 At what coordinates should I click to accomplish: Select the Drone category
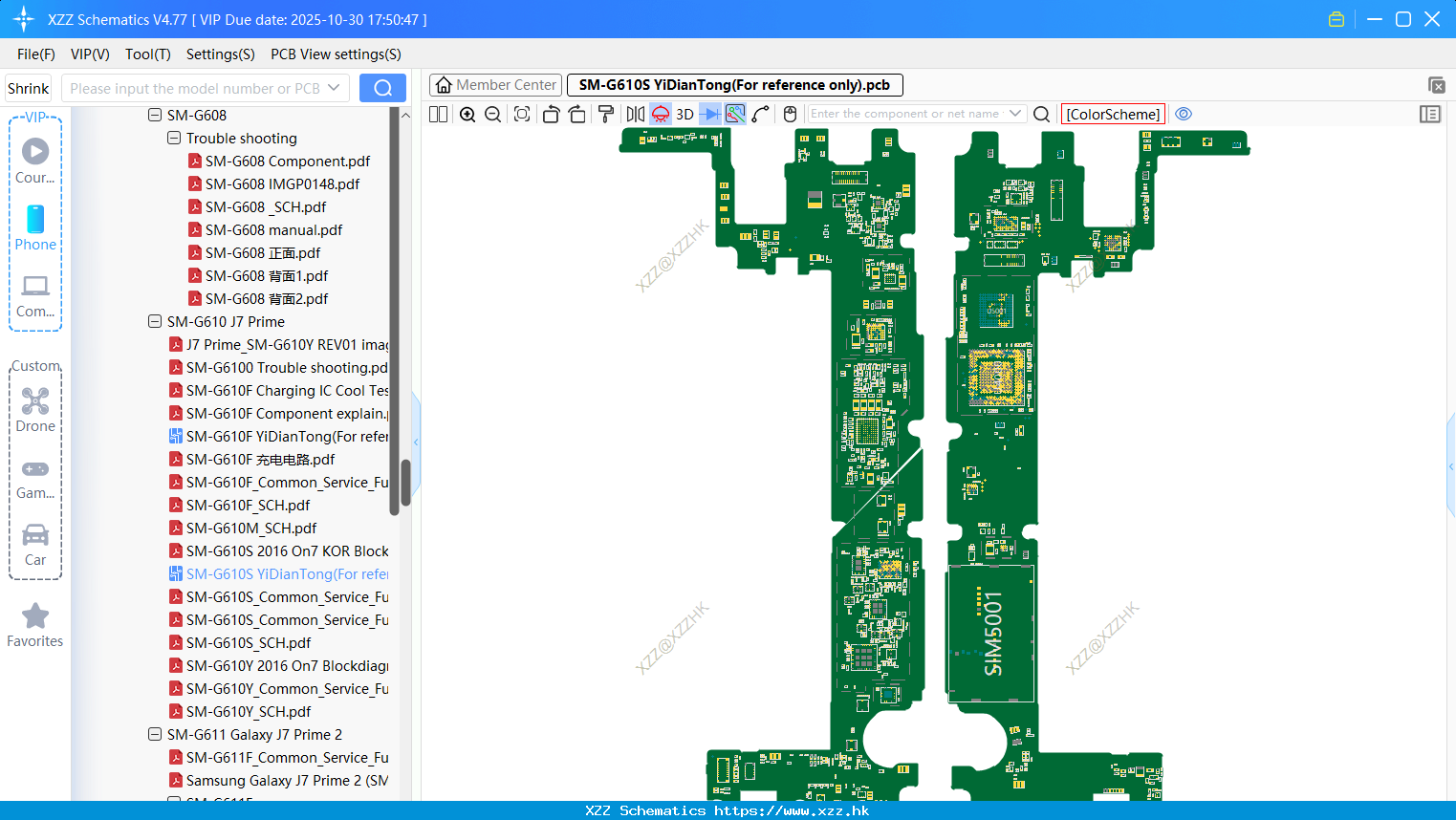[35, 410]
